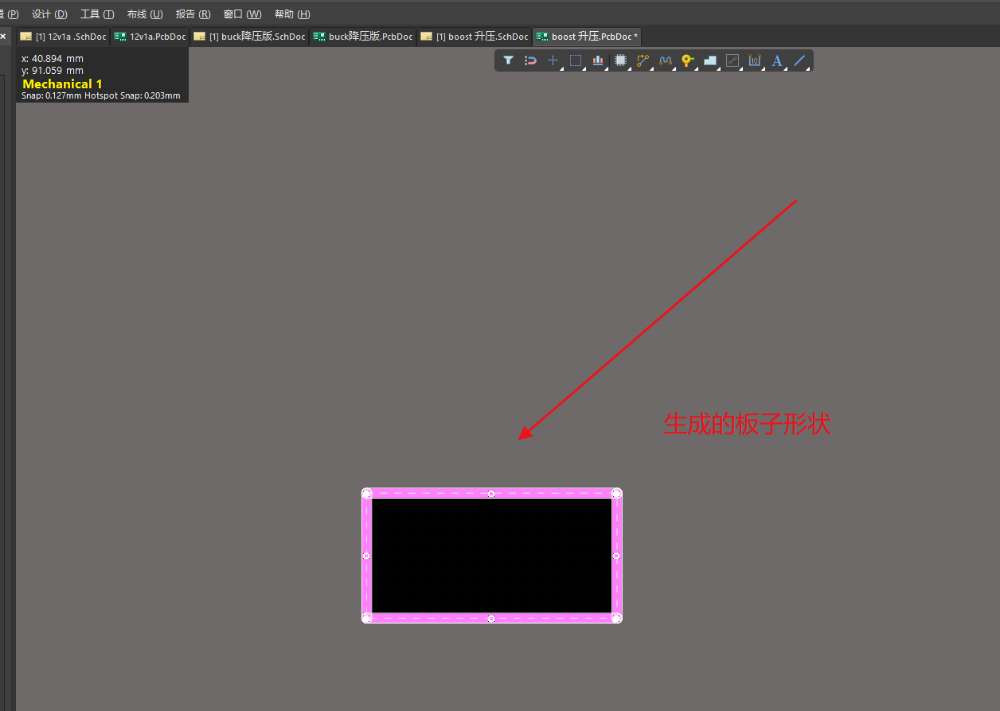The image size is (1000, 711).
Task: Open the Place Dimension tool icon
Action: coord(754,61)
